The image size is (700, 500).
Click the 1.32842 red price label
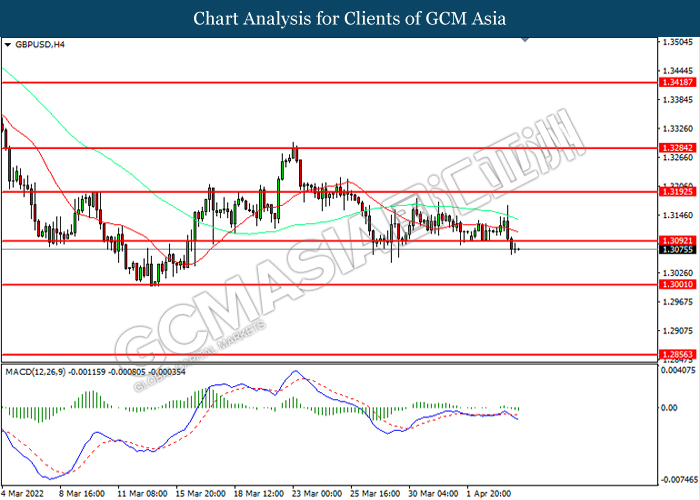pos(678,148)
